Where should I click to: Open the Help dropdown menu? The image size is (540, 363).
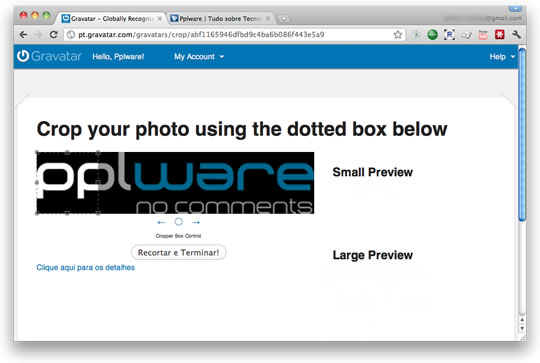(502, 56)
